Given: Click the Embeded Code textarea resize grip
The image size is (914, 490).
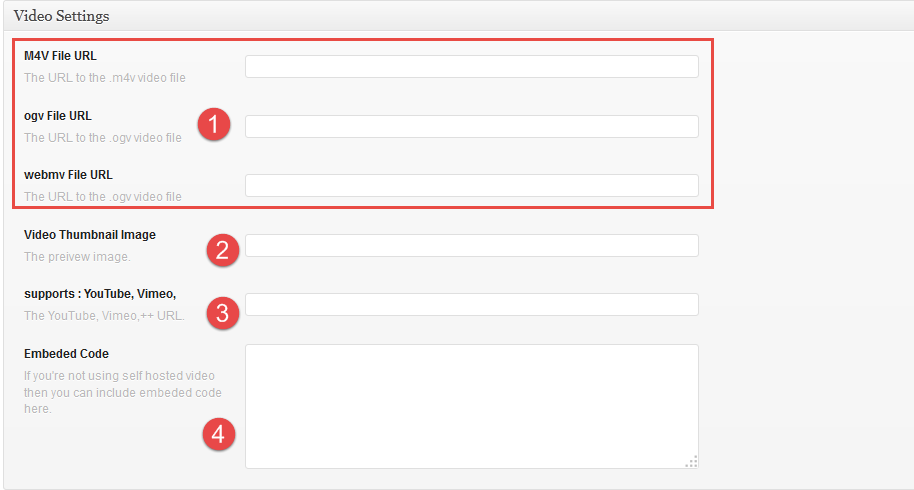Looking at the screenshot, I should pos(691,461).
